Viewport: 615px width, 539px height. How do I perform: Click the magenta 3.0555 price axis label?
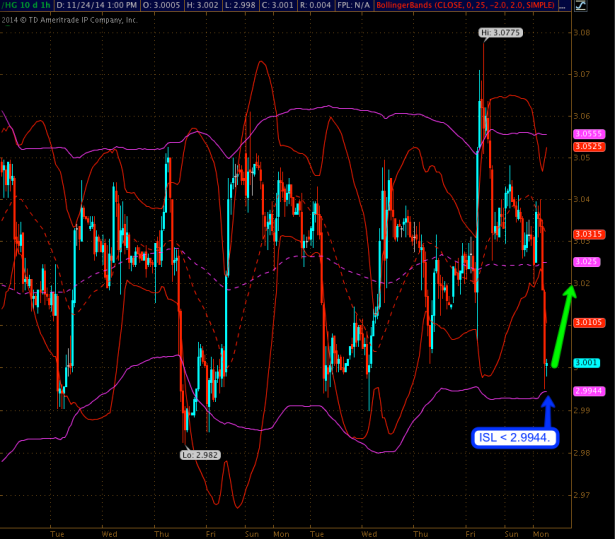click(586, 134)
